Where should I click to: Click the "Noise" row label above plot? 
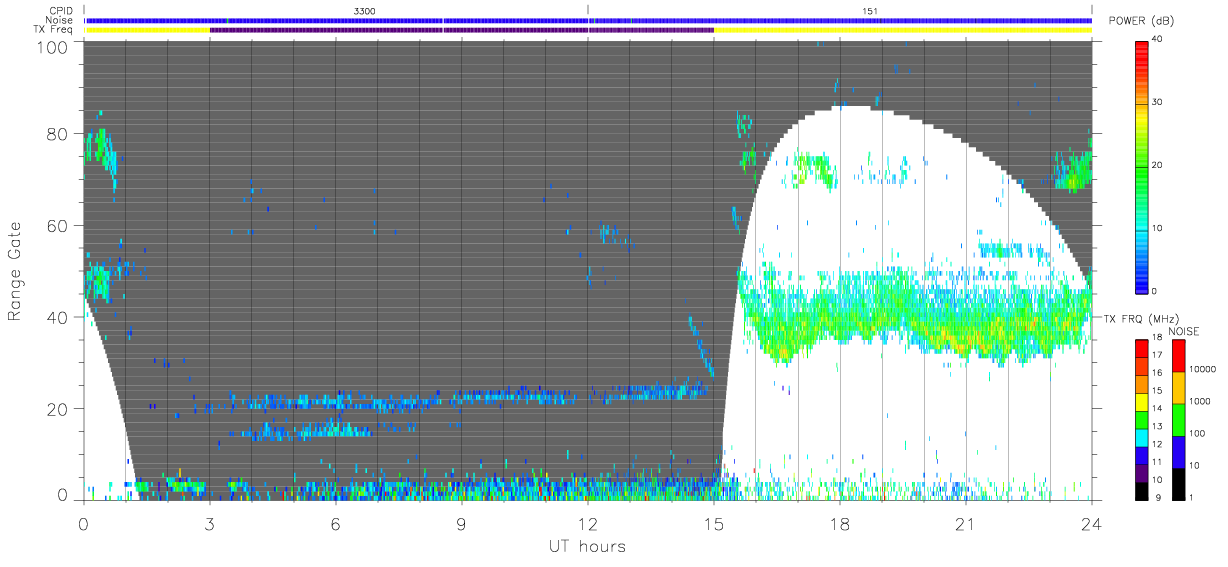pyautogui.click(x=60, y=20)
